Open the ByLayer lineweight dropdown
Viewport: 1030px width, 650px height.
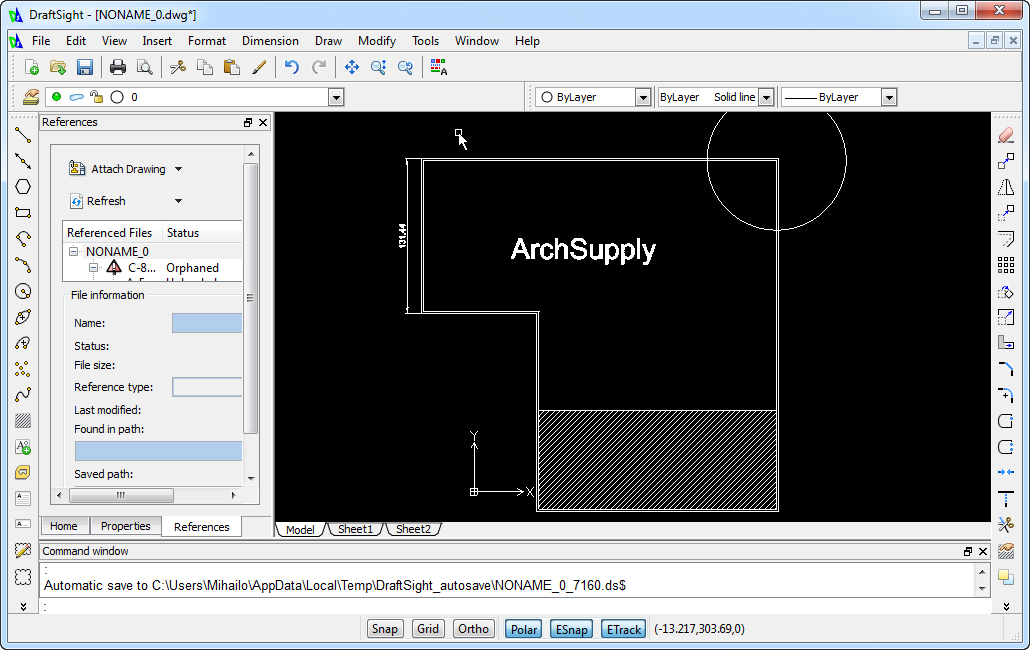(889, 98)
